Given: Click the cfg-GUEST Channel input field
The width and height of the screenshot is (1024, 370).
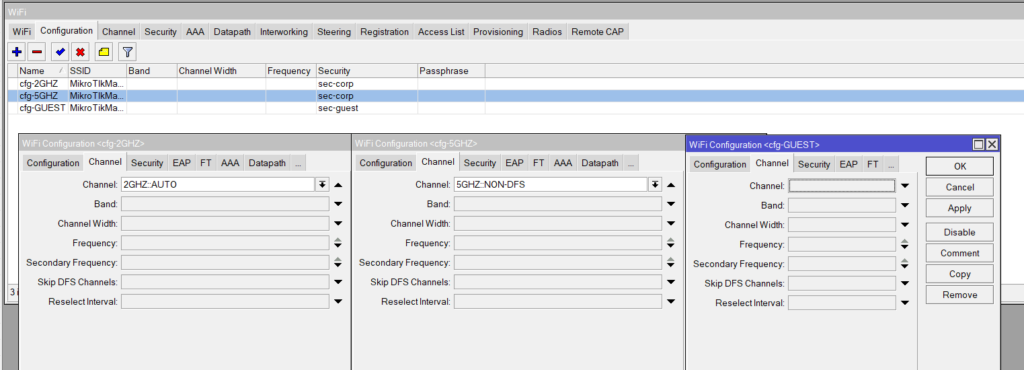Looking at the screenshot, I should [x=842, y=186].
